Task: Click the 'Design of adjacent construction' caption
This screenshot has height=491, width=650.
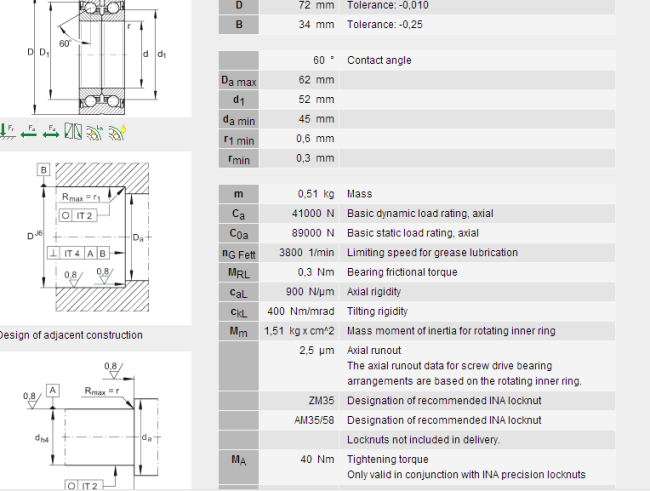Action: pos(70,335)
